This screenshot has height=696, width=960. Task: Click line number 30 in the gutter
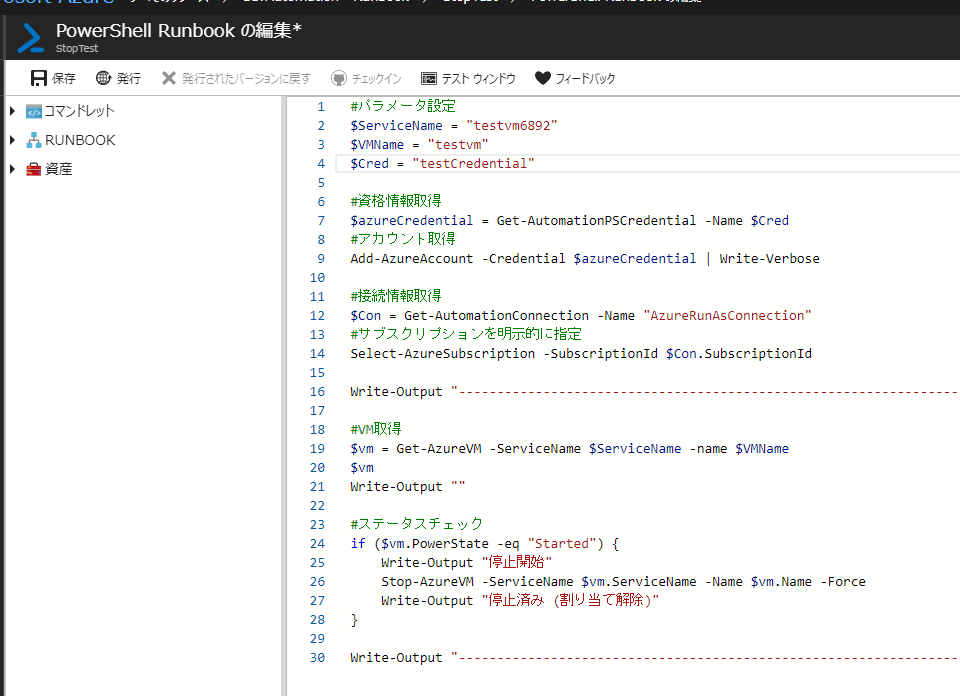pos(317,657)
